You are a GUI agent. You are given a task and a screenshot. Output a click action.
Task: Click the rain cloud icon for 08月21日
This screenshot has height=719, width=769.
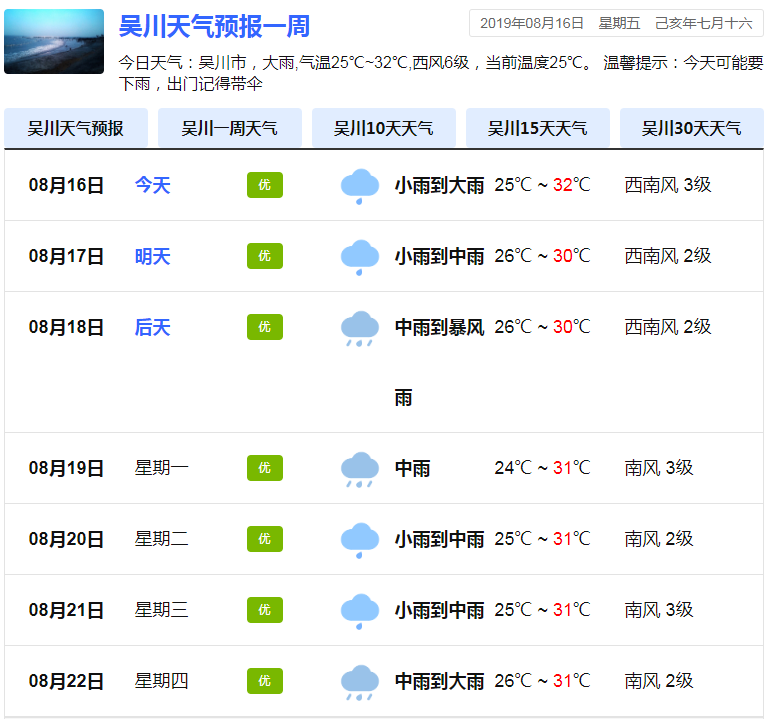tap(359, 612)
